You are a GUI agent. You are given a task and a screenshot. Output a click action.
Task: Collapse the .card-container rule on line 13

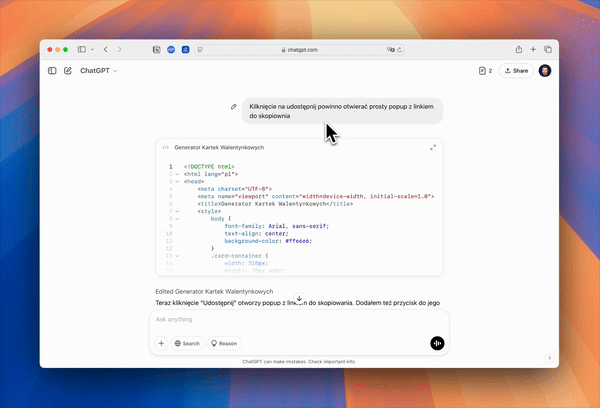pos(178,256)
